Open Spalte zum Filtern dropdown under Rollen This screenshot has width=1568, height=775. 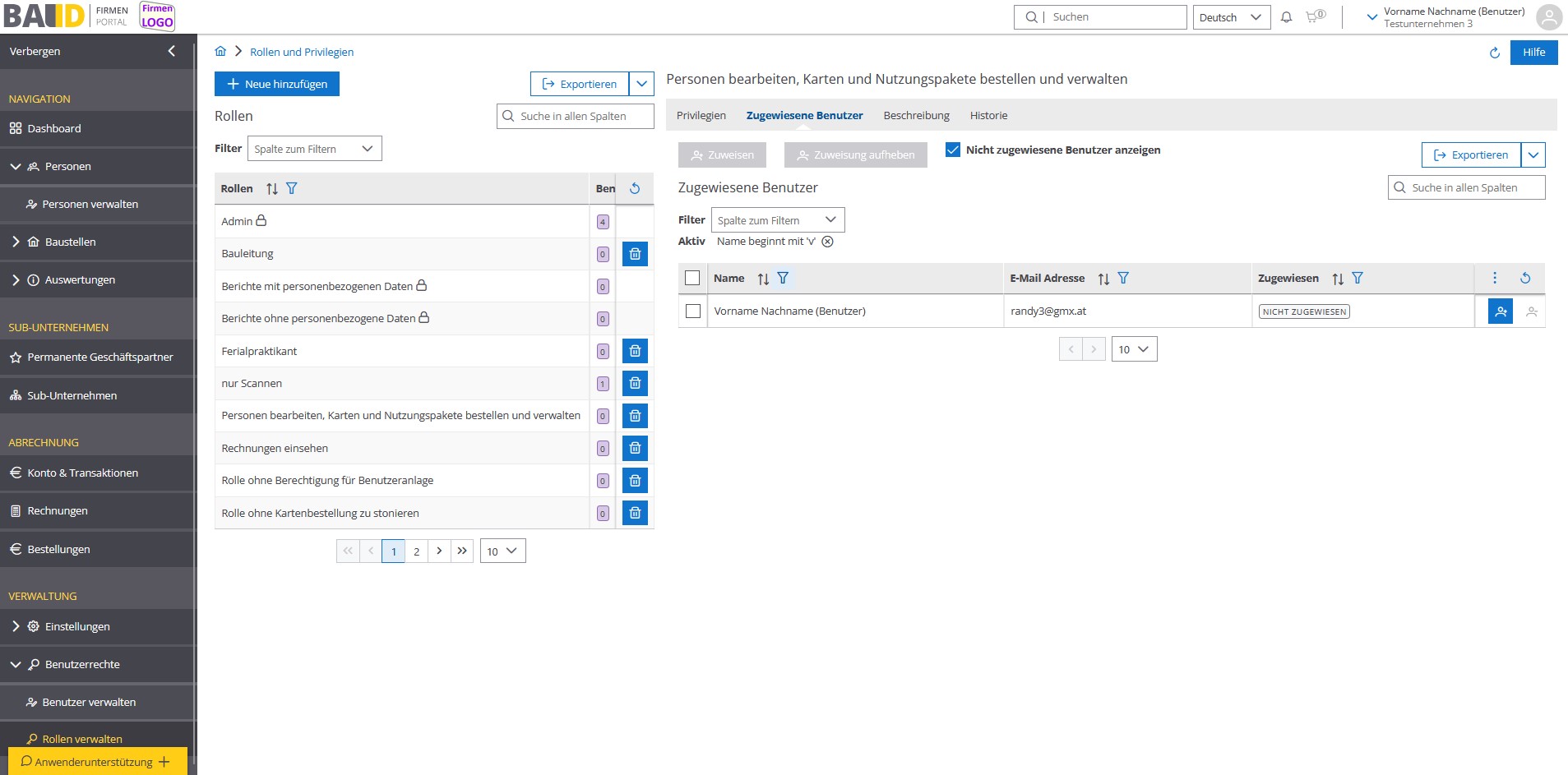coord(314,149)
